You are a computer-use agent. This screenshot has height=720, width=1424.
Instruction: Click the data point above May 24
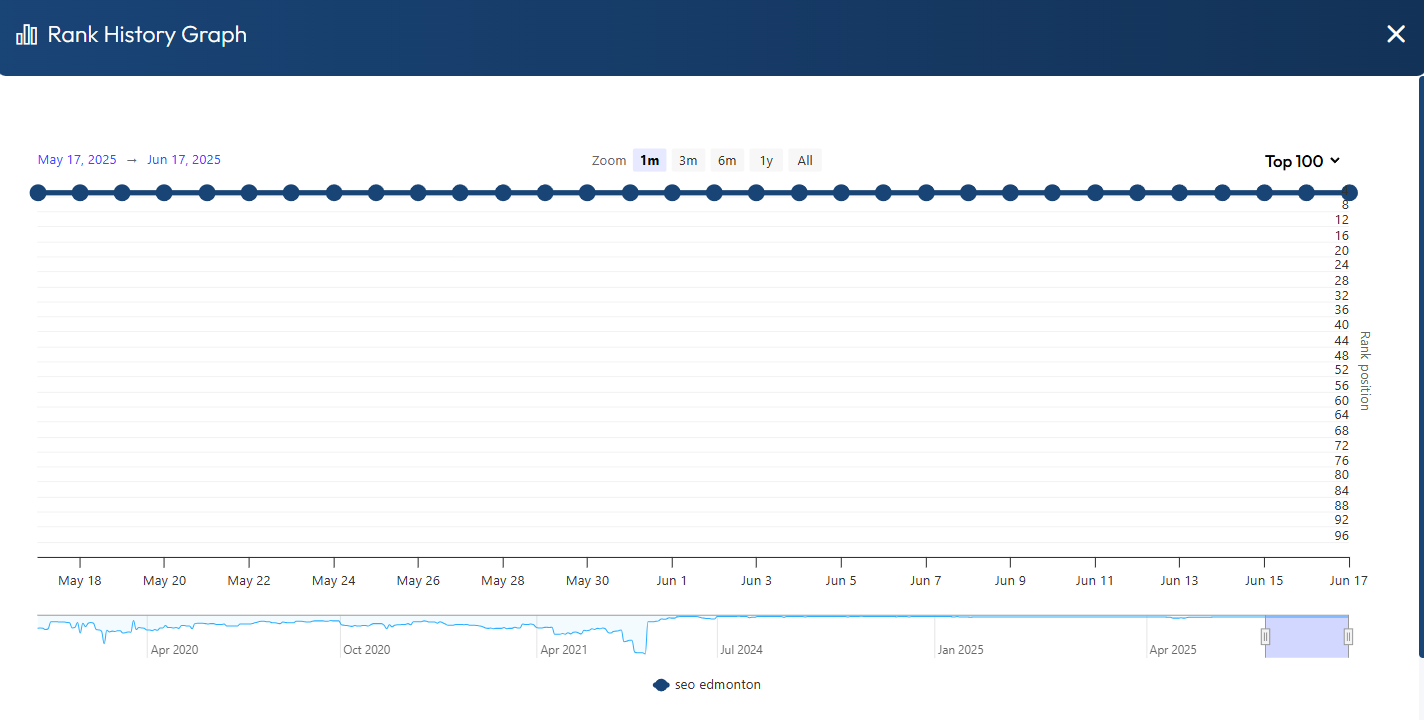click(x=334, y=192)
